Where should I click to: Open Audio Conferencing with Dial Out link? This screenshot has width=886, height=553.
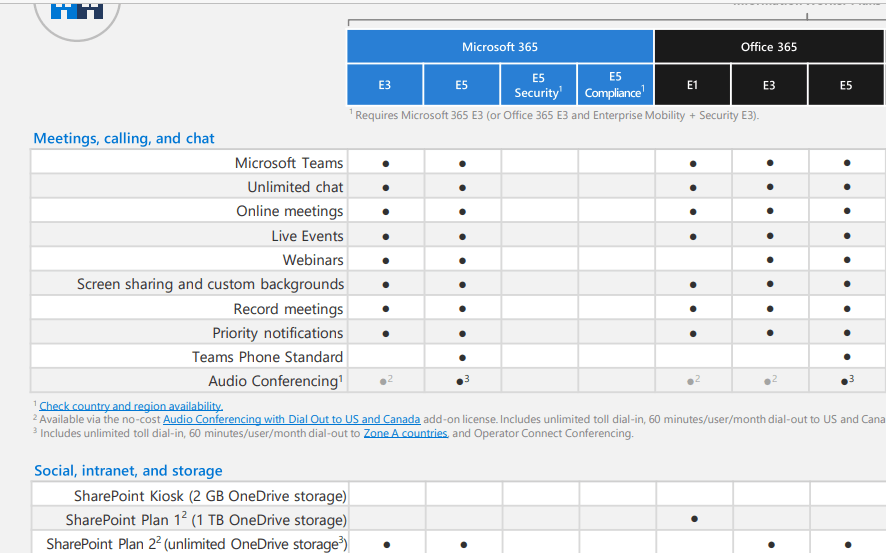(x=292, y=420)
